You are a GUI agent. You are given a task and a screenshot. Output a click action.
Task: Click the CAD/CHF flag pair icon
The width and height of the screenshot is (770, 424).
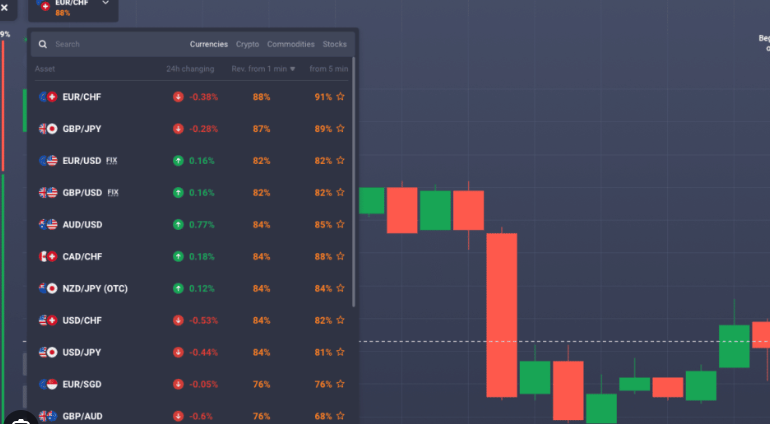pyautogui.click(x=47, y=257)
